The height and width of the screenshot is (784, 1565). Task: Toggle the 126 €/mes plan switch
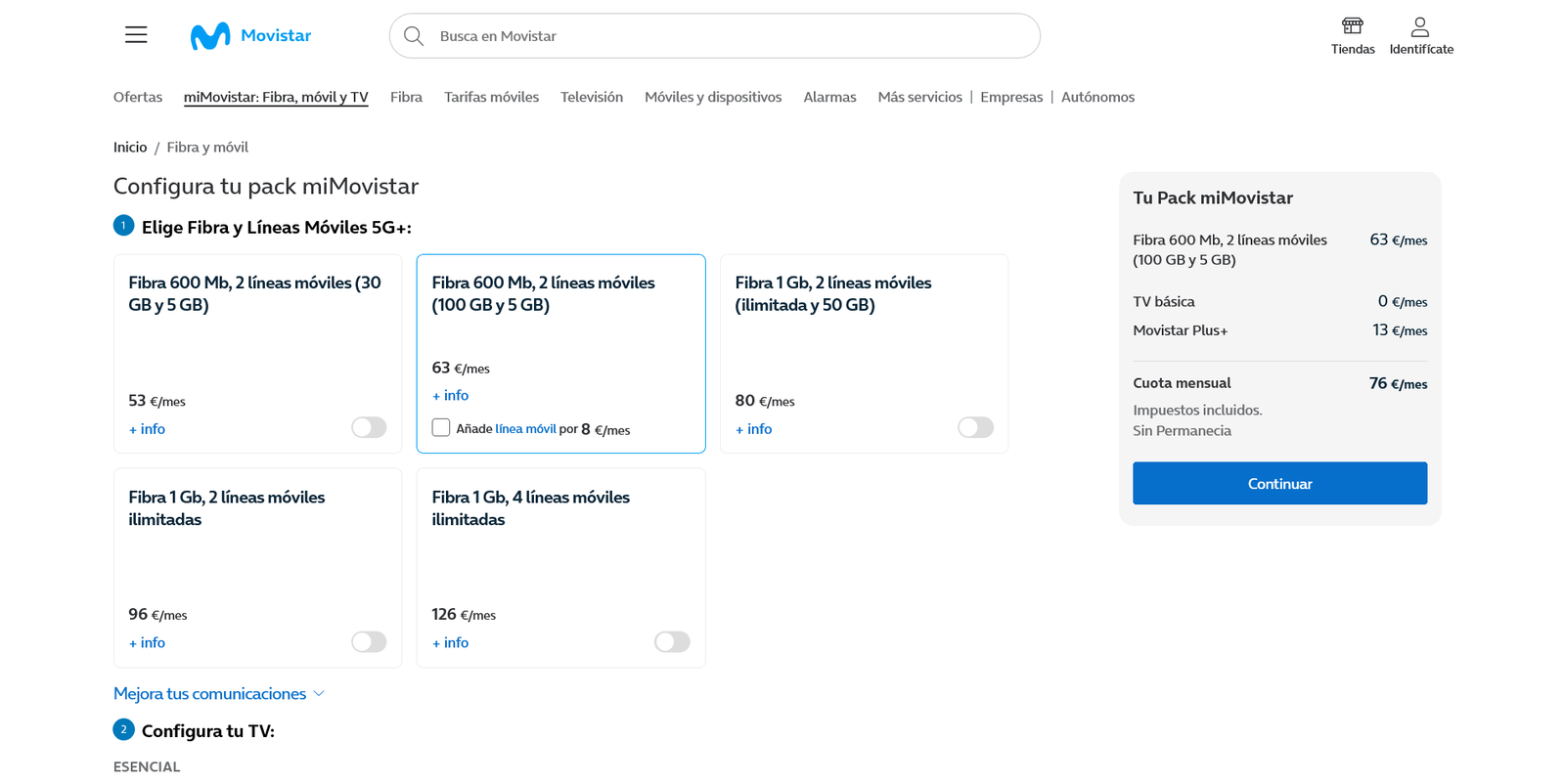pos(672,641)
